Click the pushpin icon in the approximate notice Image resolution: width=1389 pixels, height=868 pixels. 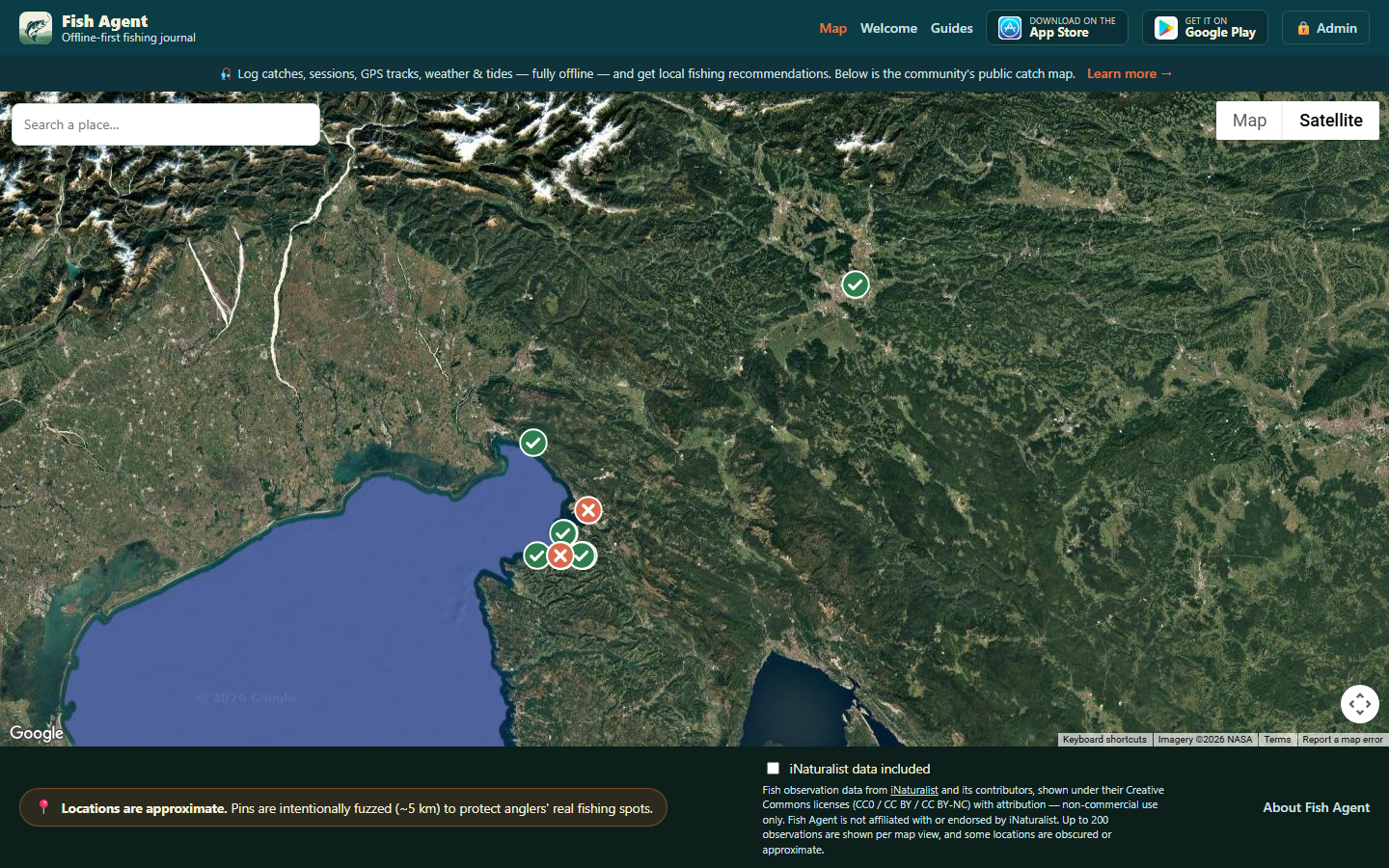point(43,807)
